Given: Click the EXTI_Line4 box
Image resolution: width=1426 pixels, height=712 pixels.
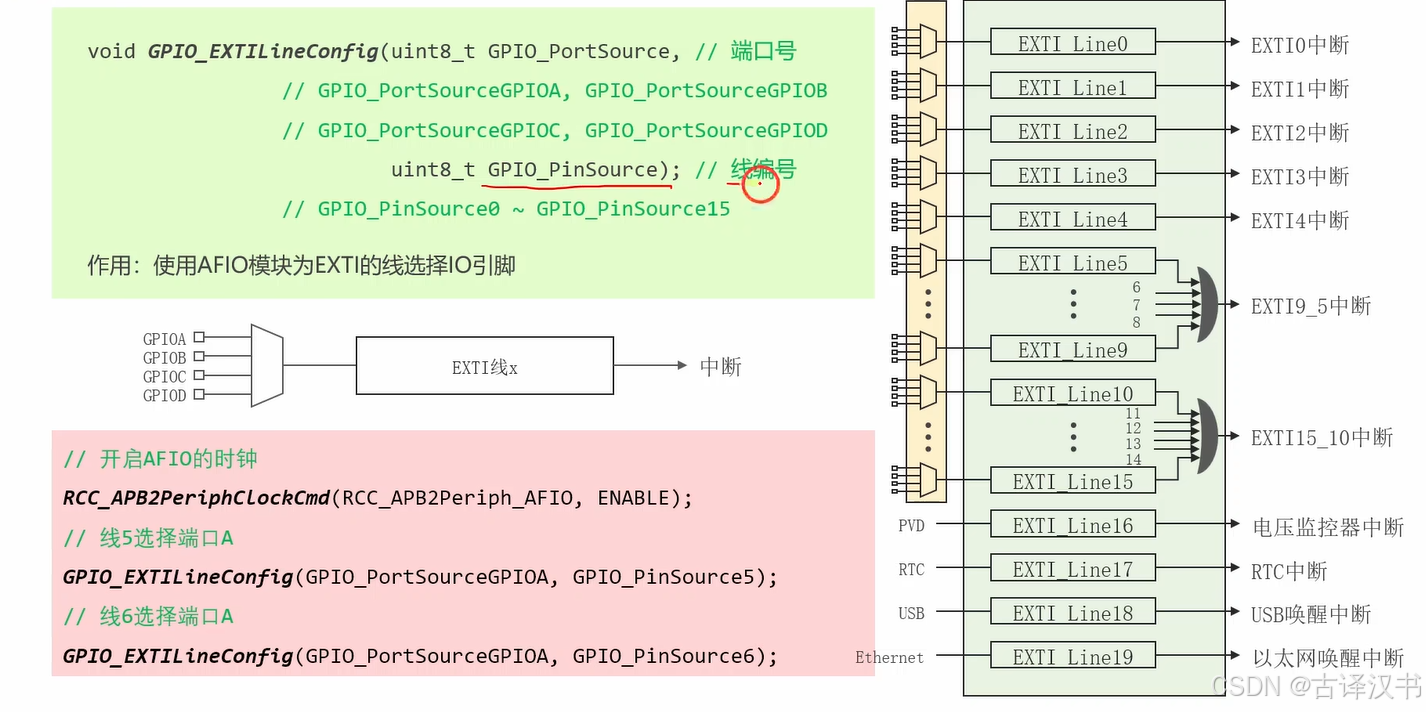Looking at the screenshot, I should click(1073, 218).
